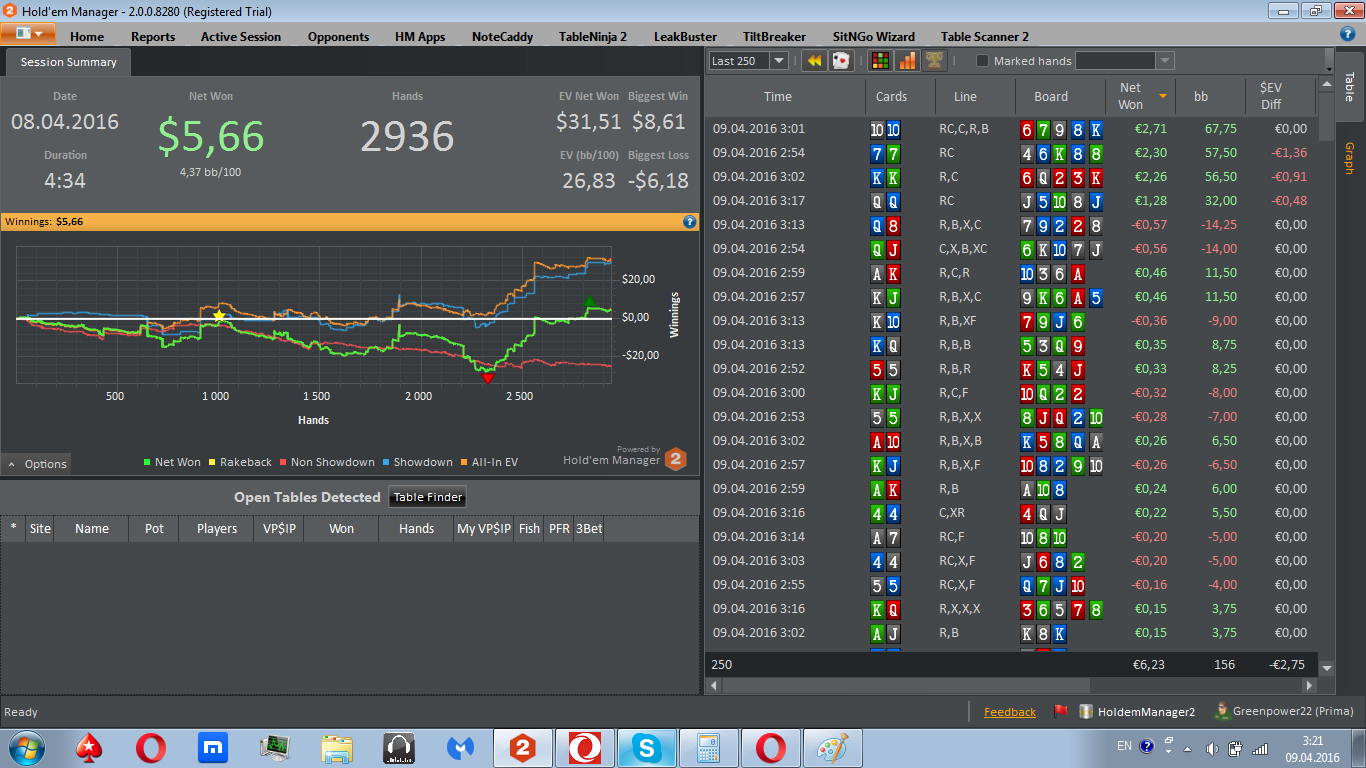Select the 09.04.2016 3:17 hand row

(1011, 201)
